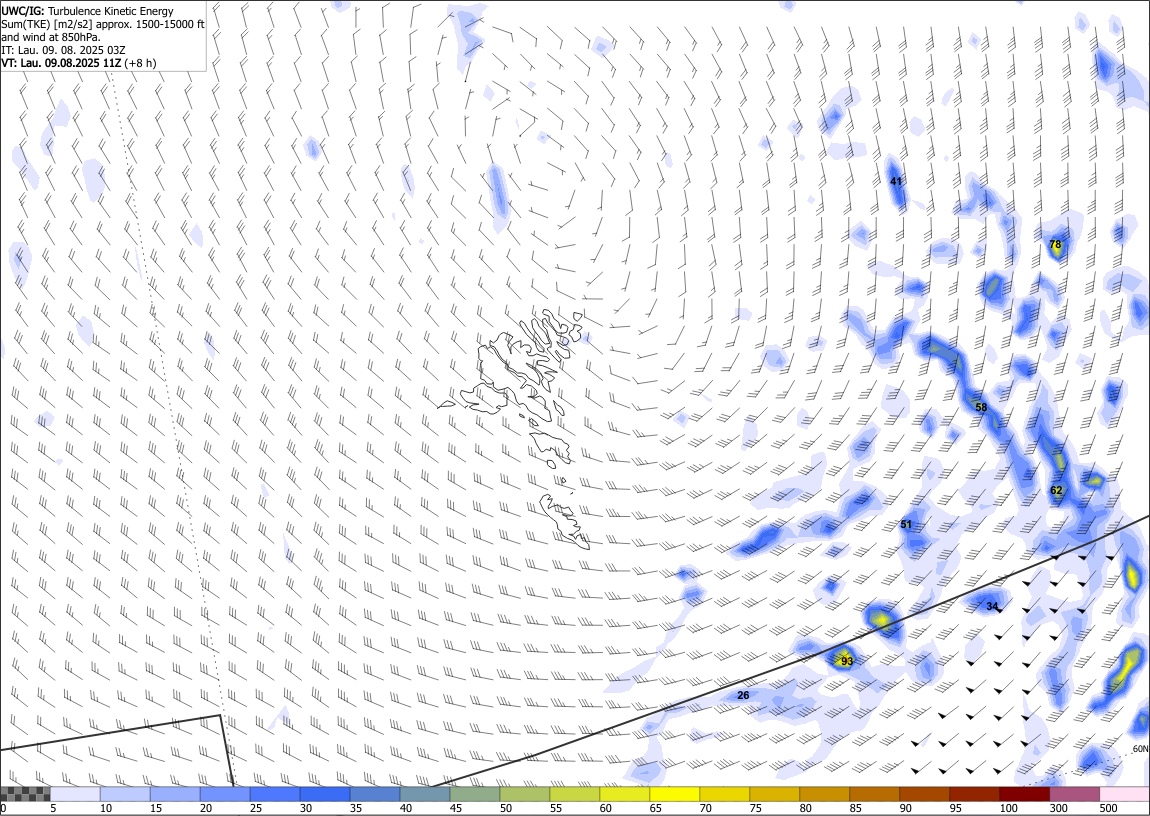Select the legend tick label '75'

756,808
